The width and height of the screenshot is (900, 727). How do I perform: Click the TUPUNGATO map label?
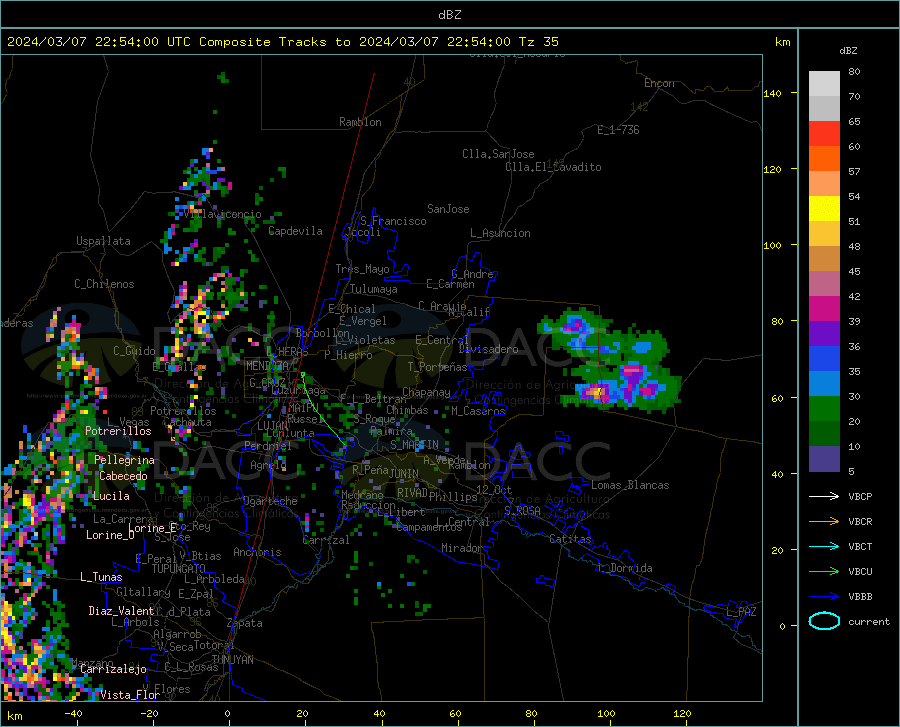(x=179, y=569)
